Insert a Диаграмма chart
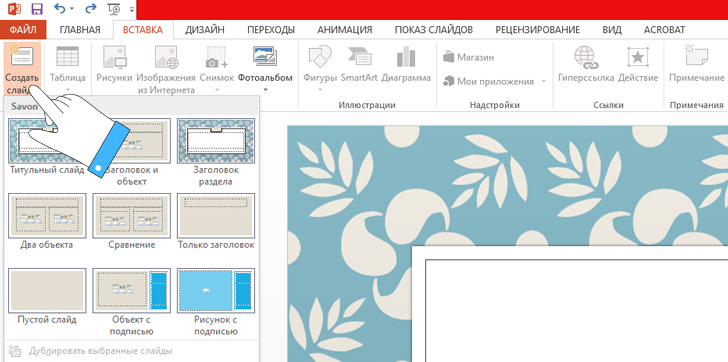This screenshot has height=362, width=728. point(406,58)
